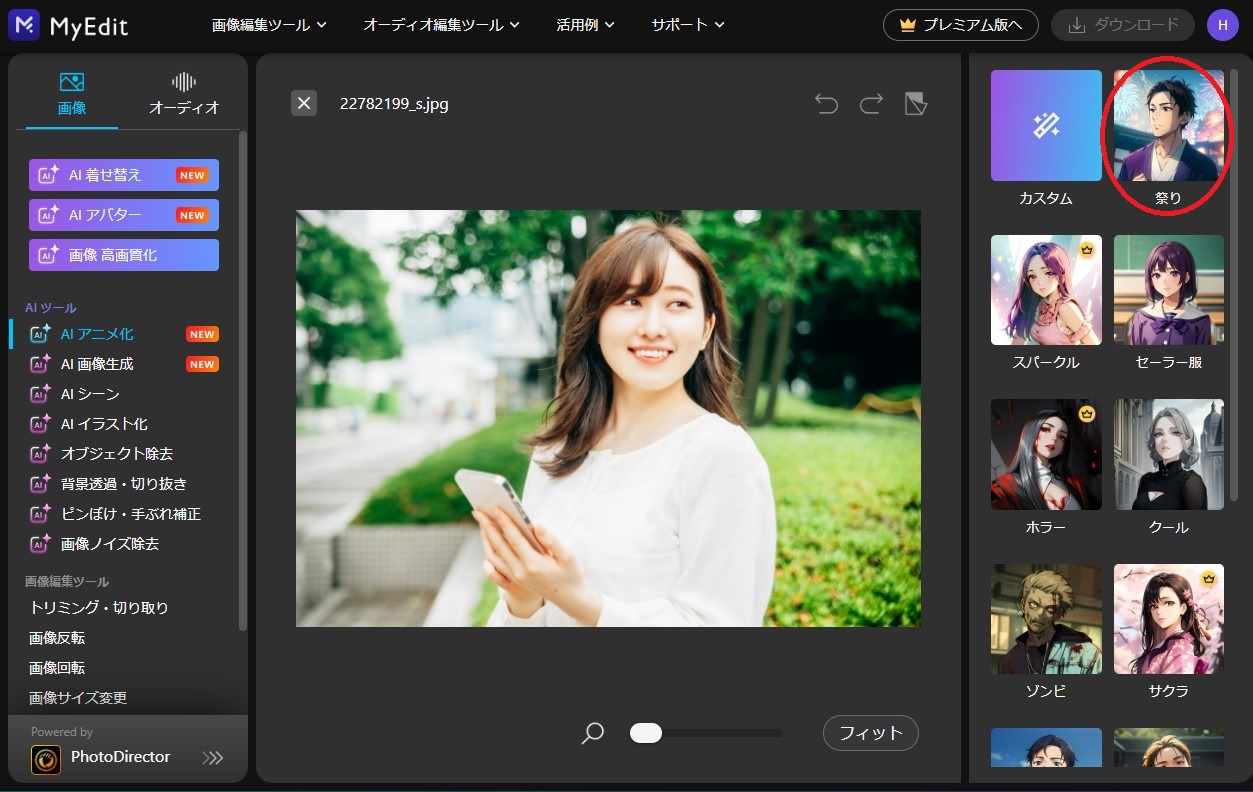Viewport: 1253px width, 792px height.
Task: Click the left sidebar scrollbar
Action: [x=243, y=380]
